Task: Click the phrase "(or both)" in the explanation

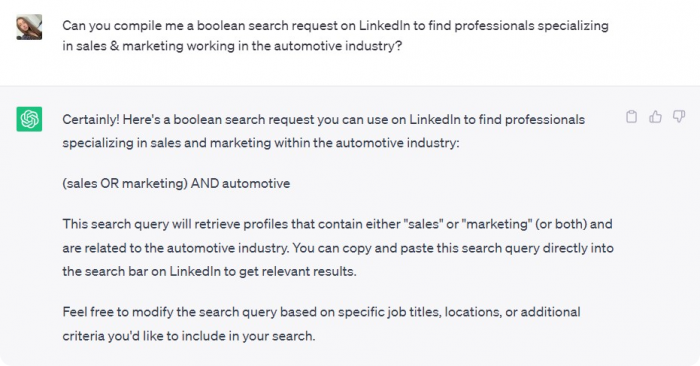Action: pos(560,224)
